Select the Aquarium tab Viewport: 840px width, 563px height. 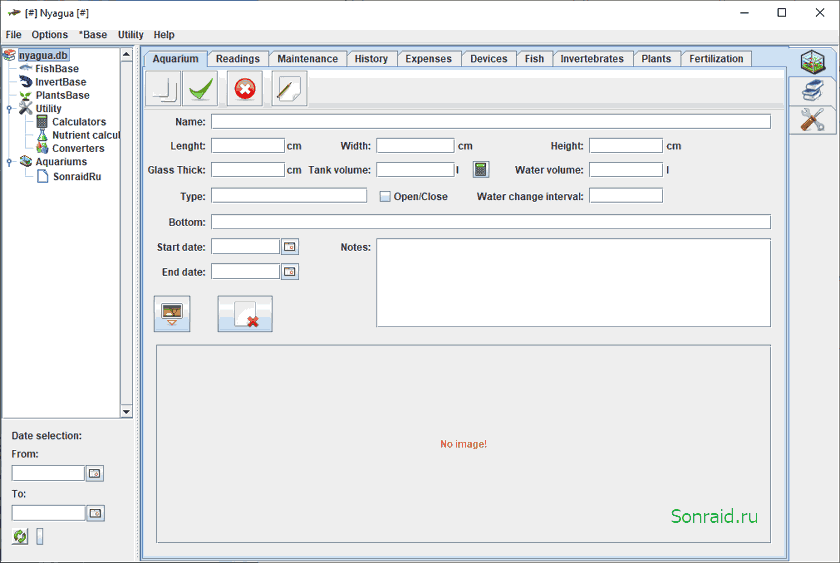click(175, 59)
